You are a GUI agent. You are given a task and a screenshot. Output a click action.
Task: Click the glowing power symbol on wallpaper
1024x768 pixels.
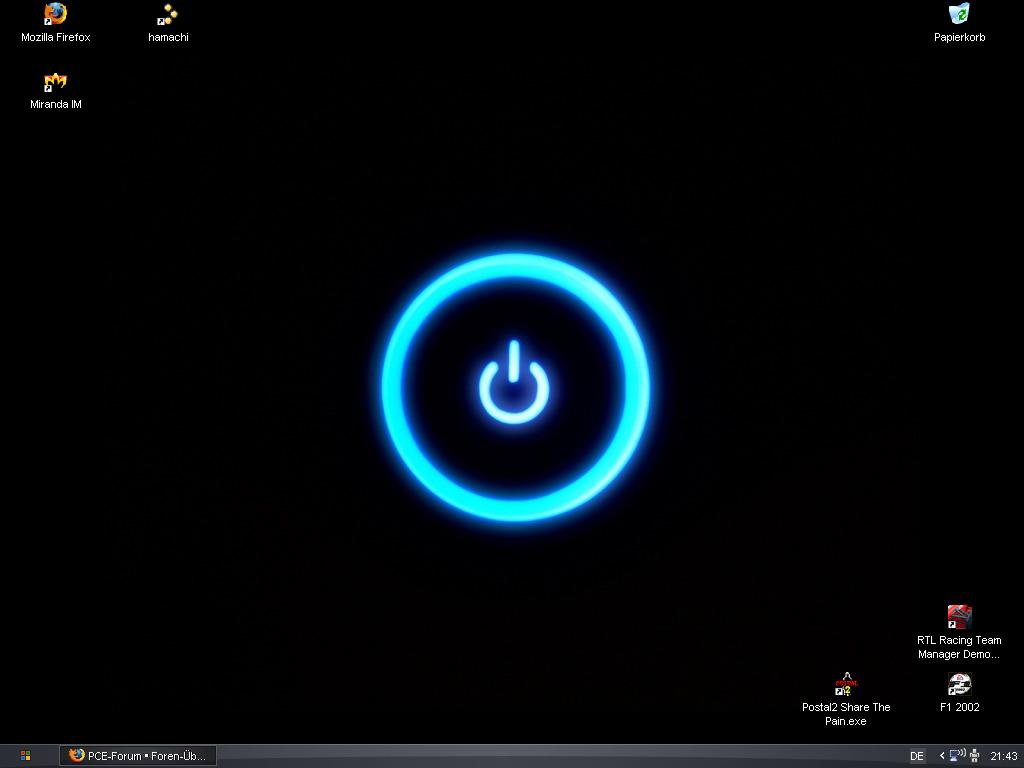tap(514, 385)
